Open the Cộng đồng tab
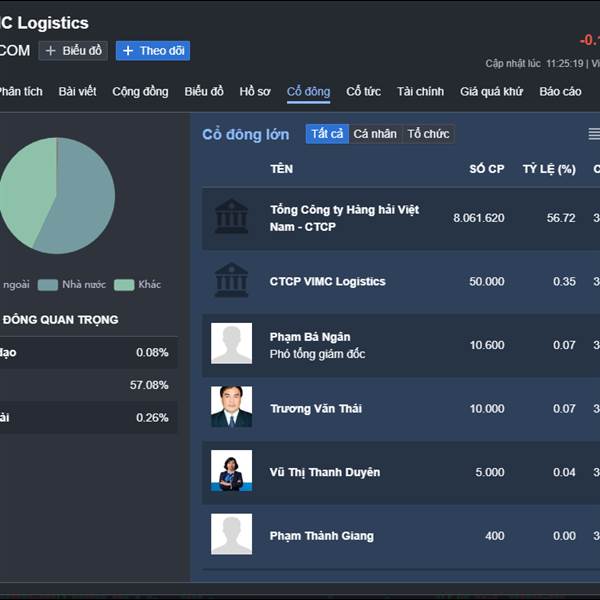Image resolution: width=600 pixels, height=600 pixels. pos(140,91)
